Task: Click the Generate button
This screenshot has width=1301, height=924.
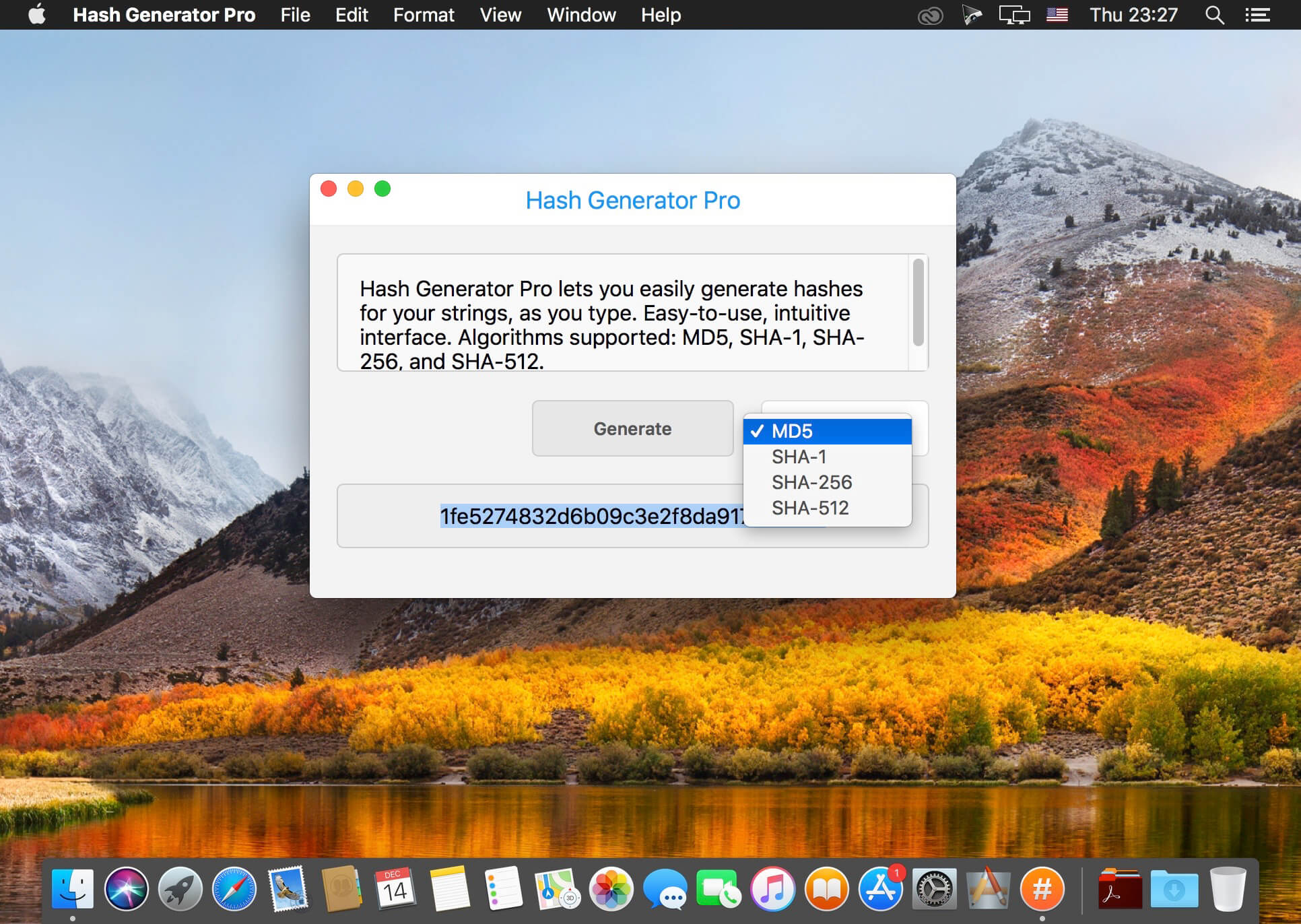Action: click(x=632, y=428)
